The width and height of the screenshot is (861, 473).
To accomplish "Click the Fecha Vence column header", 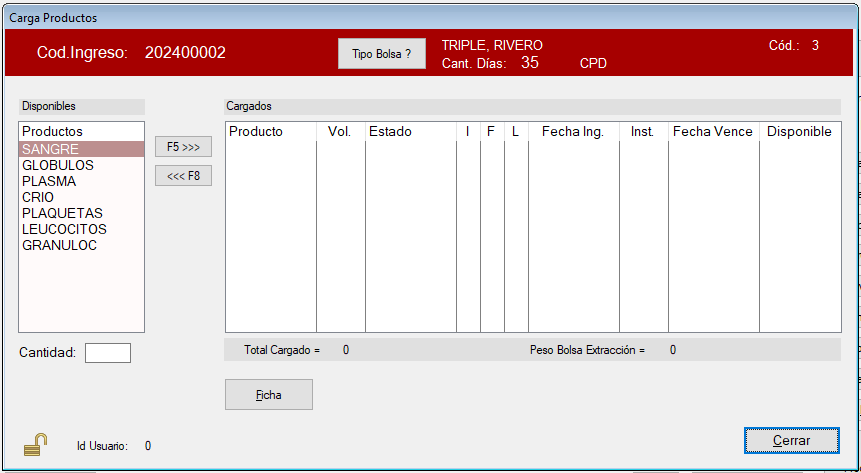I will (712, 132).
